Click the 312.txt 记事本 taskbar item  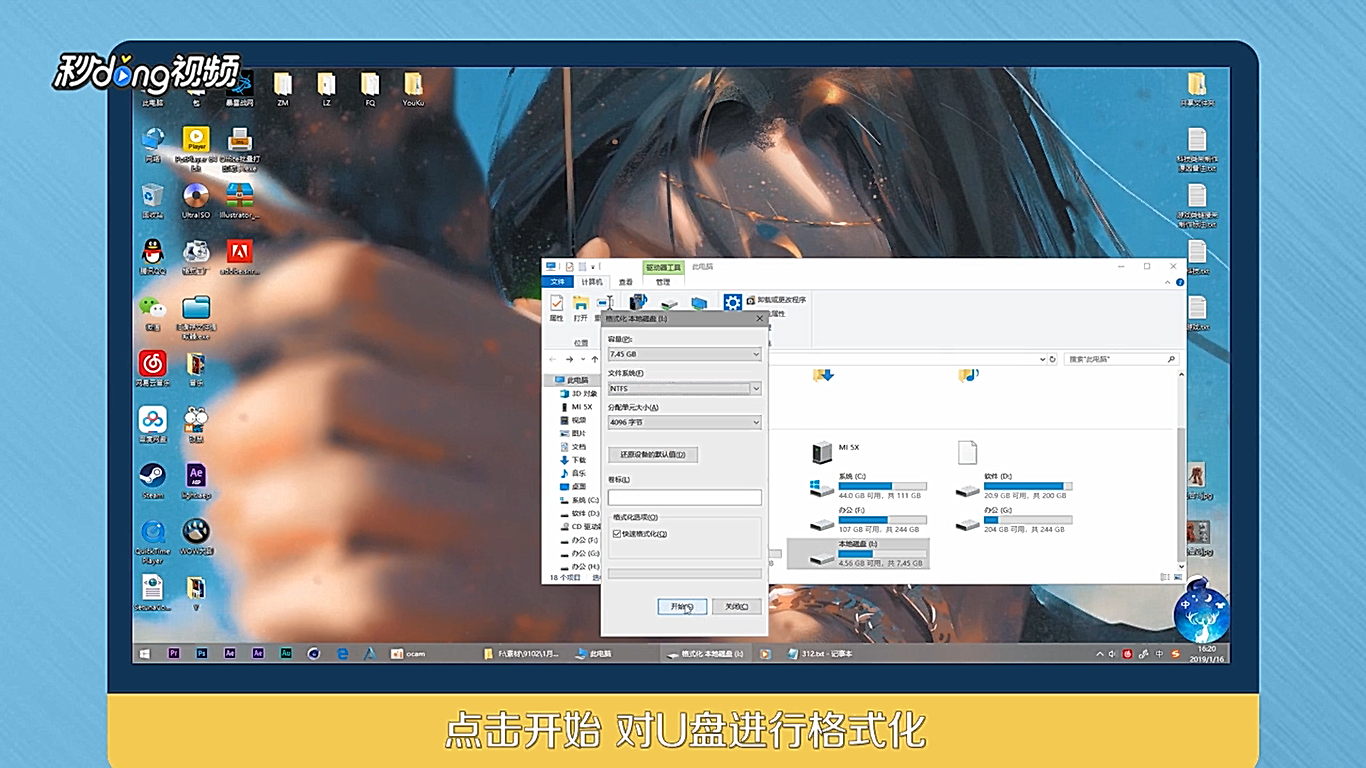822,654
